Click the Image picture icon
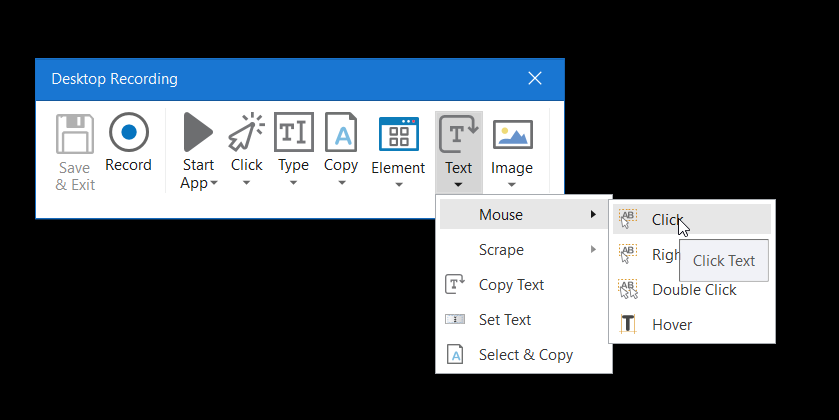 pos(513,134)
